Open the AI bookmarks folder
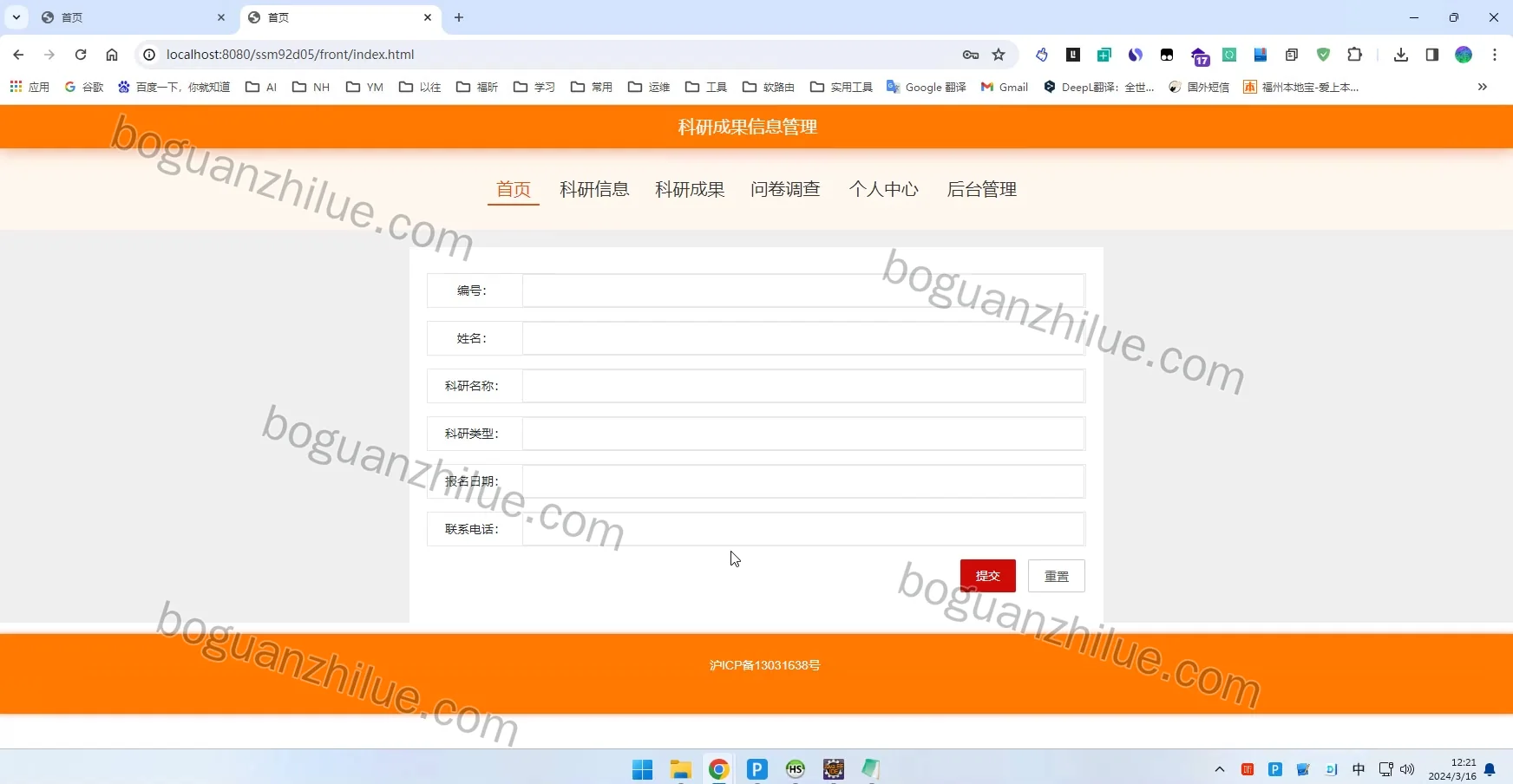 [261, 87]
